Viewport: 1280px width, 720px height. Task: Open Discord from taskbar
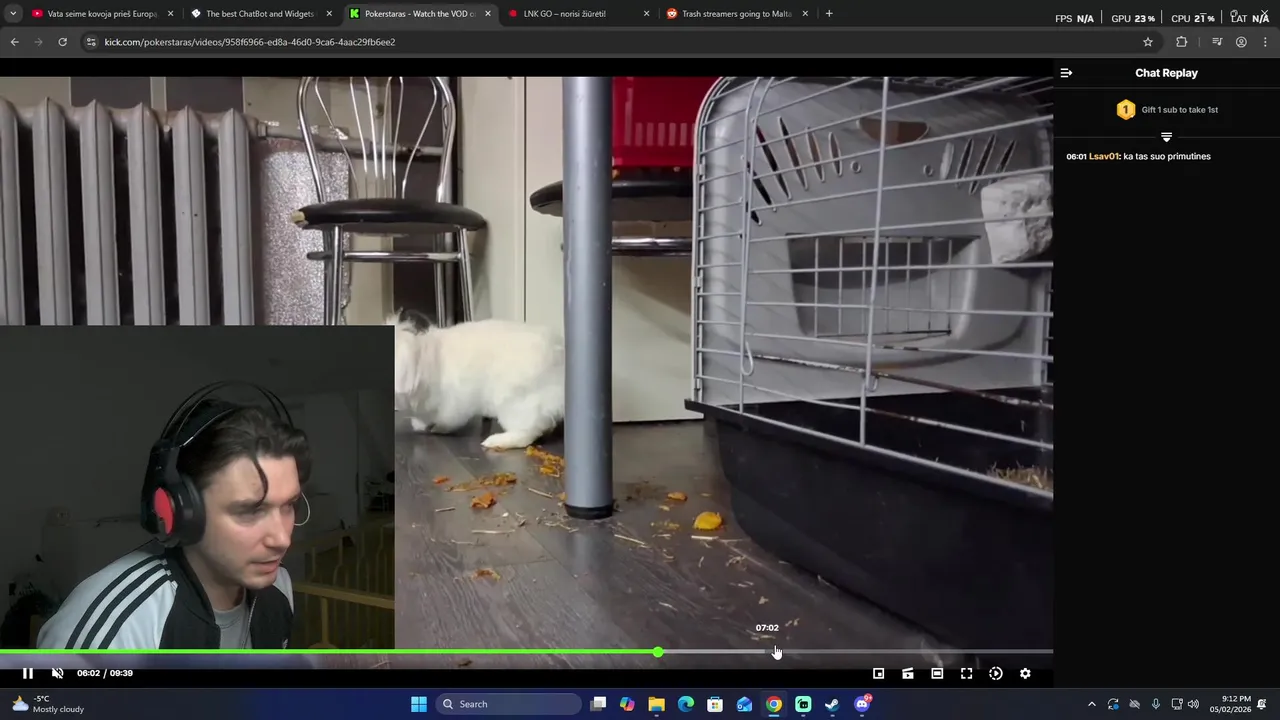(x=862, y=704)
